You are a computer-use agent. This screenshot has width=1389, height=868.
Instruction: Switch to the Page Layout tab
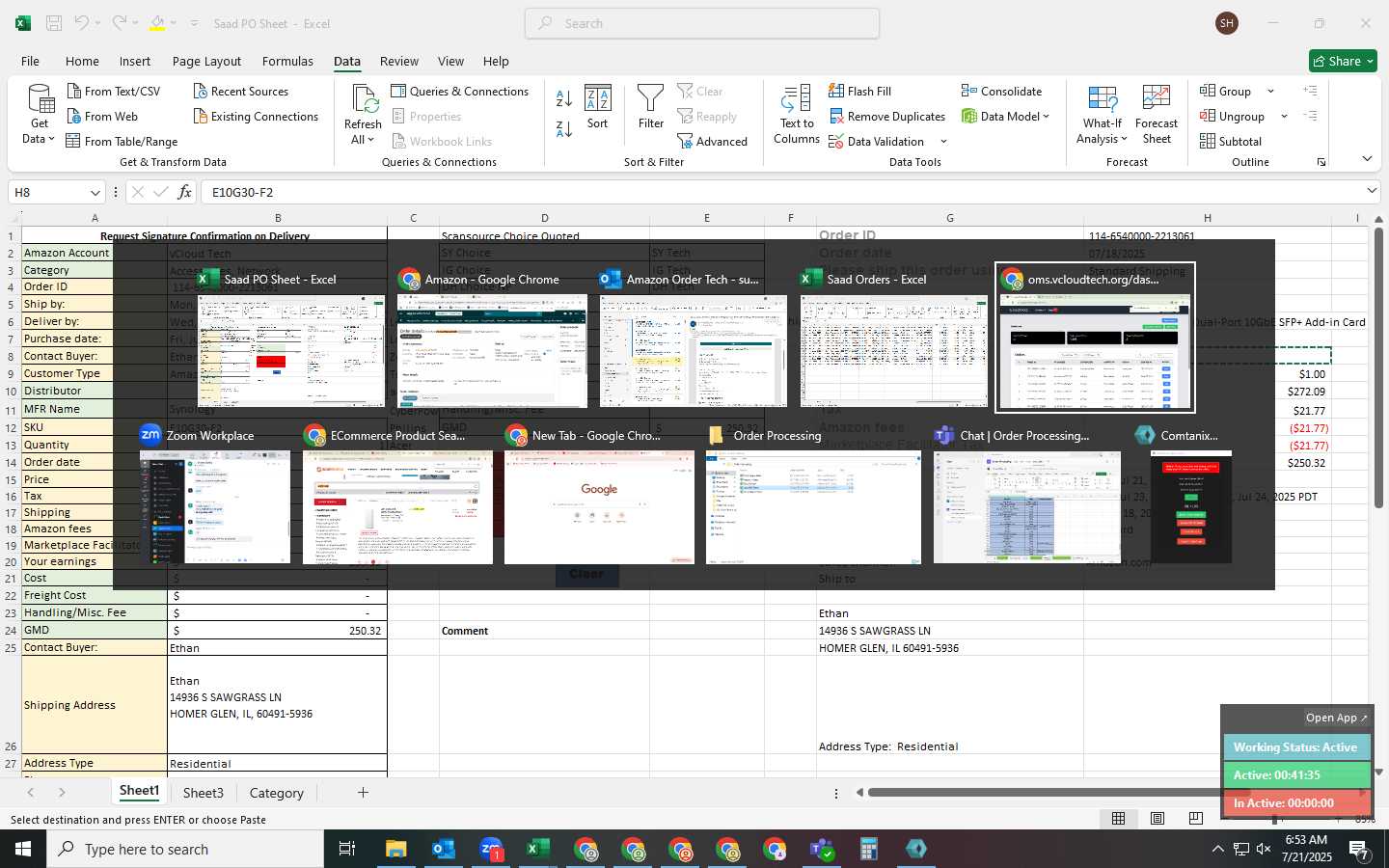206,61
